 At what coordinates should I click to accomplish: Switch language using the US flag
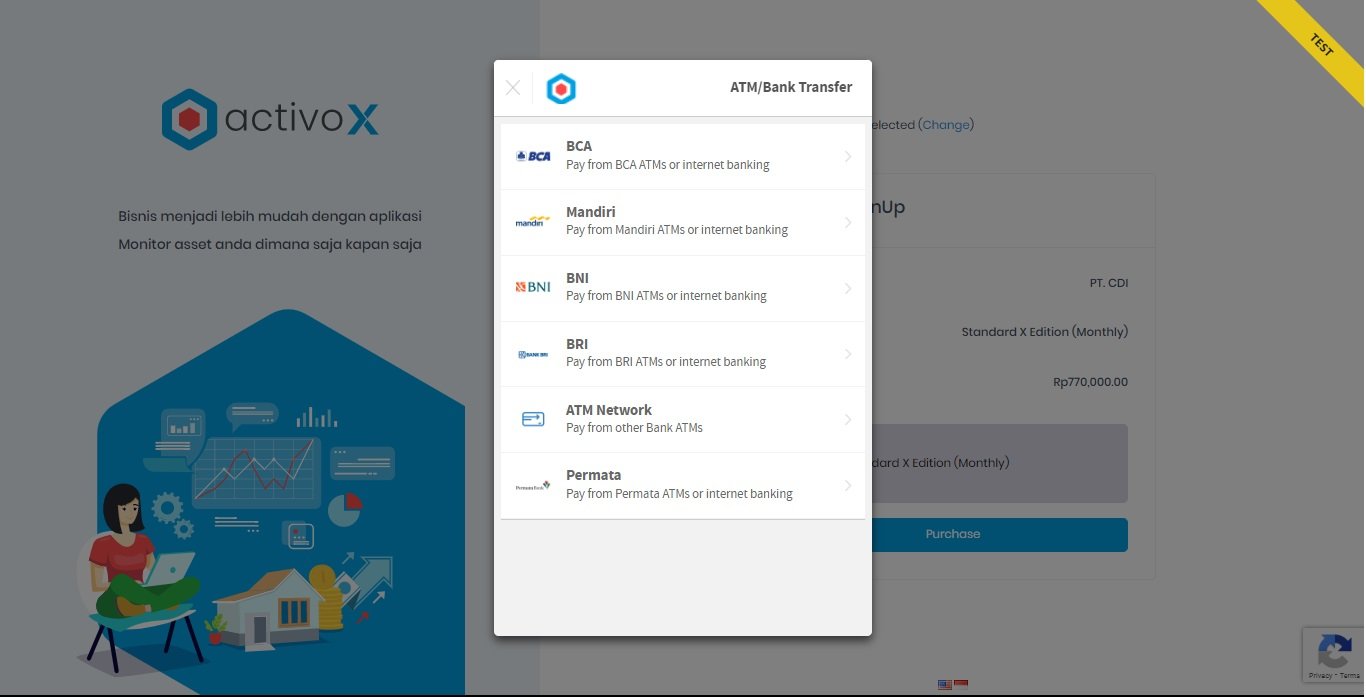click(x=945, y=685)
